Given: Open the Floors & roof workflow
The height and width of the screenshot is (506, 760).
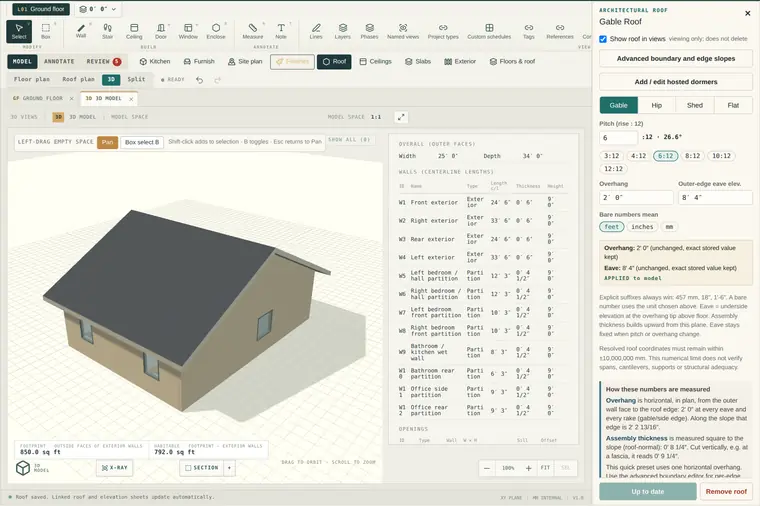Looking at the screenshot, I should 512,62.
